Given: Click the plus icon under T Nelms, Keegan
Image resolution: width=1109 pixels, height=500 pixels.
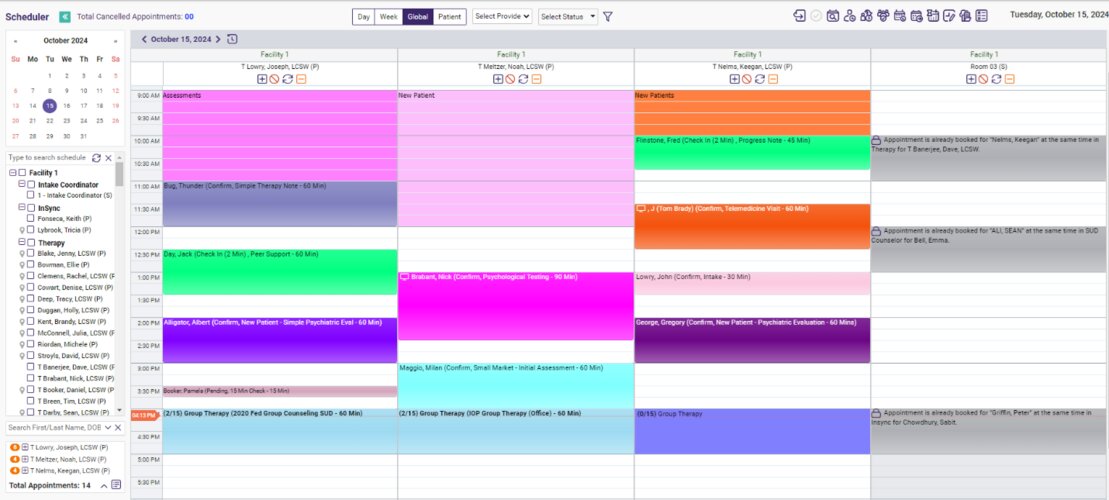Looking at the screenshot, I should 734,79.
